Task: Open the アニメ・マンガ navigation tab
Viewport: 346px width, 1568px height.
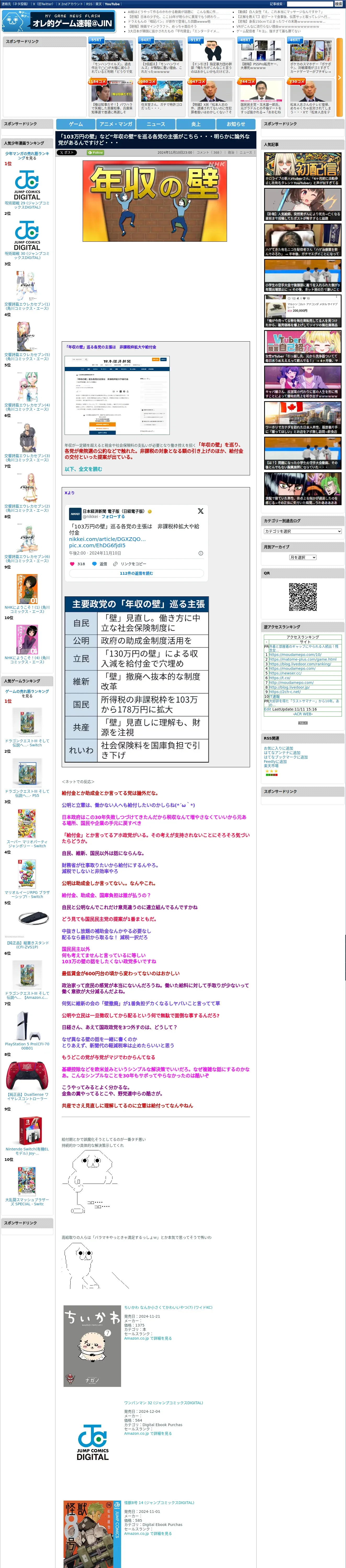Action: click(116, 124)
